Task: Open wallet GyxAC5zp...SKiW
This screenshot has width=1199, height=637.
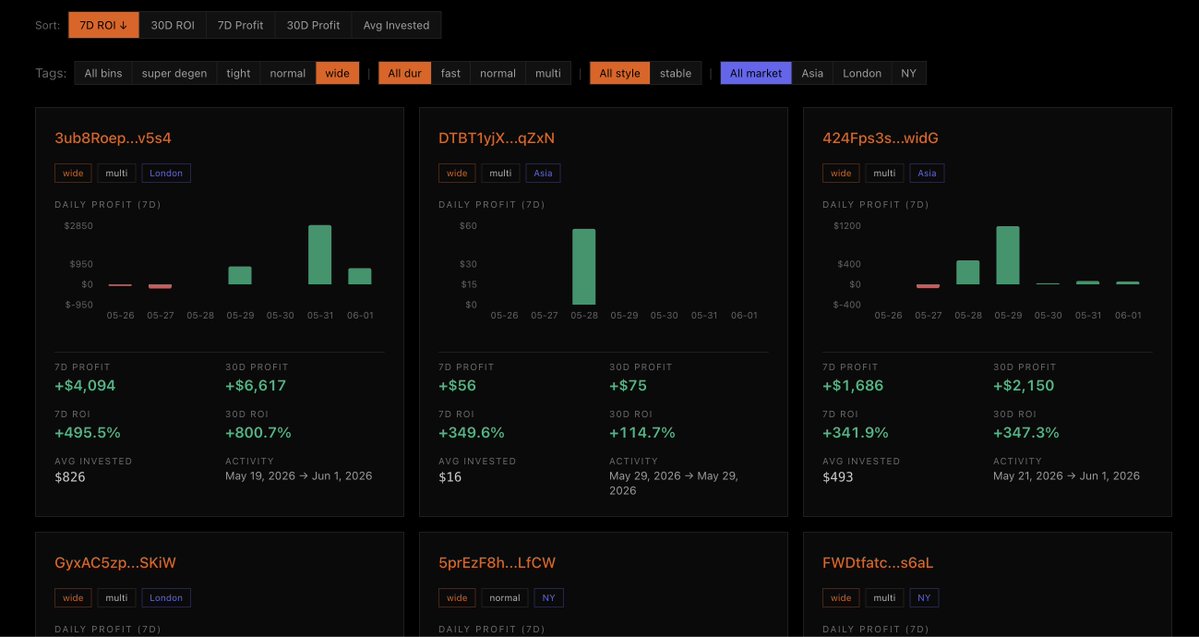Action: tap(115, 563)
